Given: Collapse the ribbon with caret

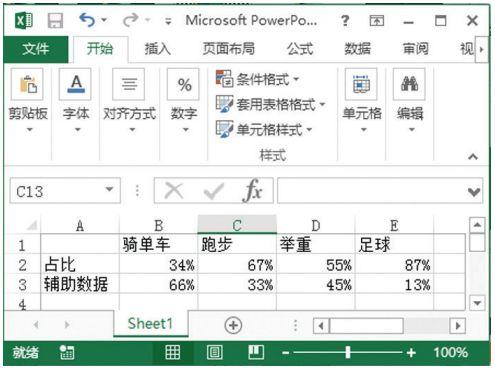Looking at the screenshot, I should click(473, 157).
